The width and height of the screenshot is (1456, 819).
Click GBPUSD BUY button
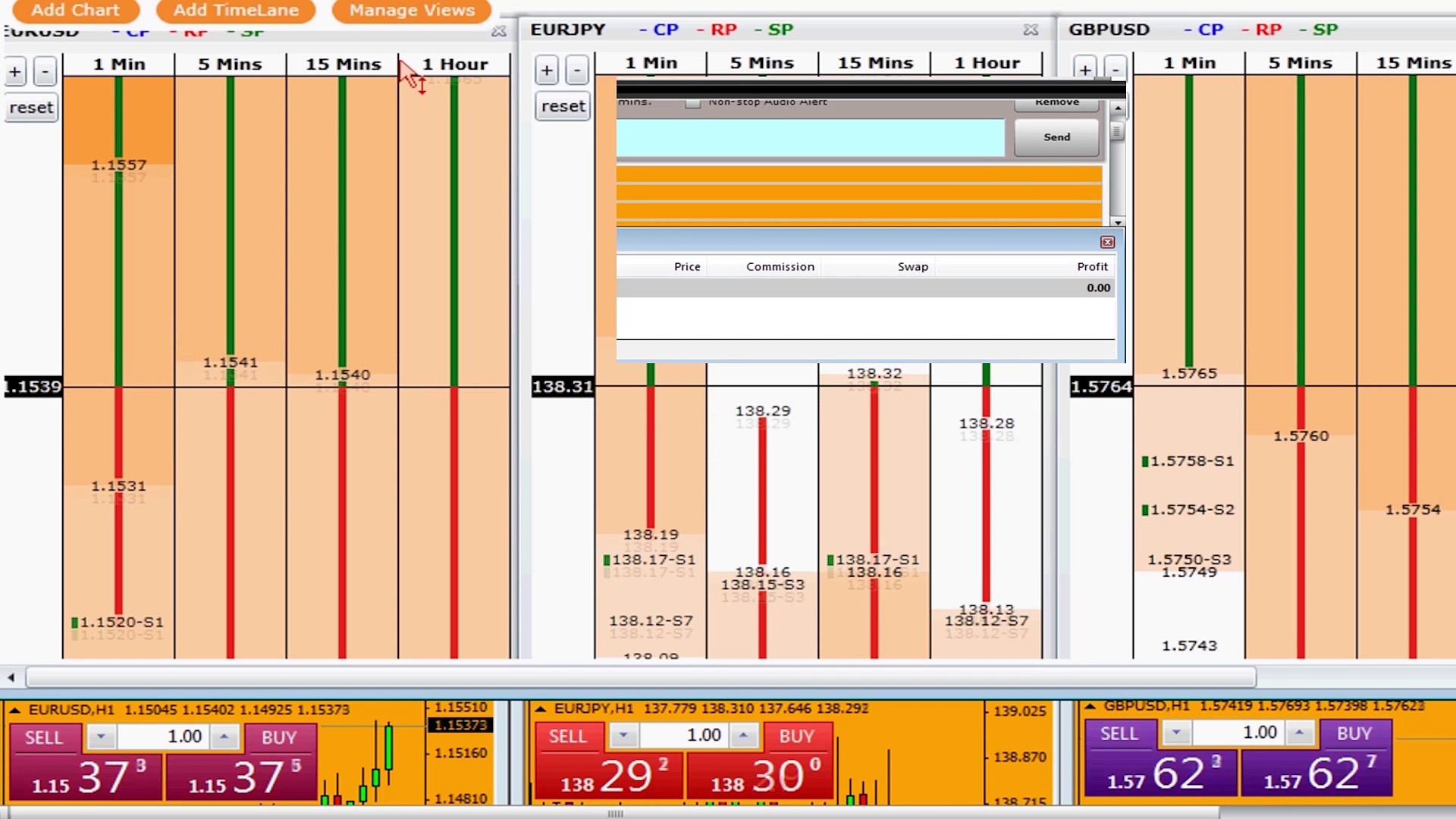click(1354, 734)
